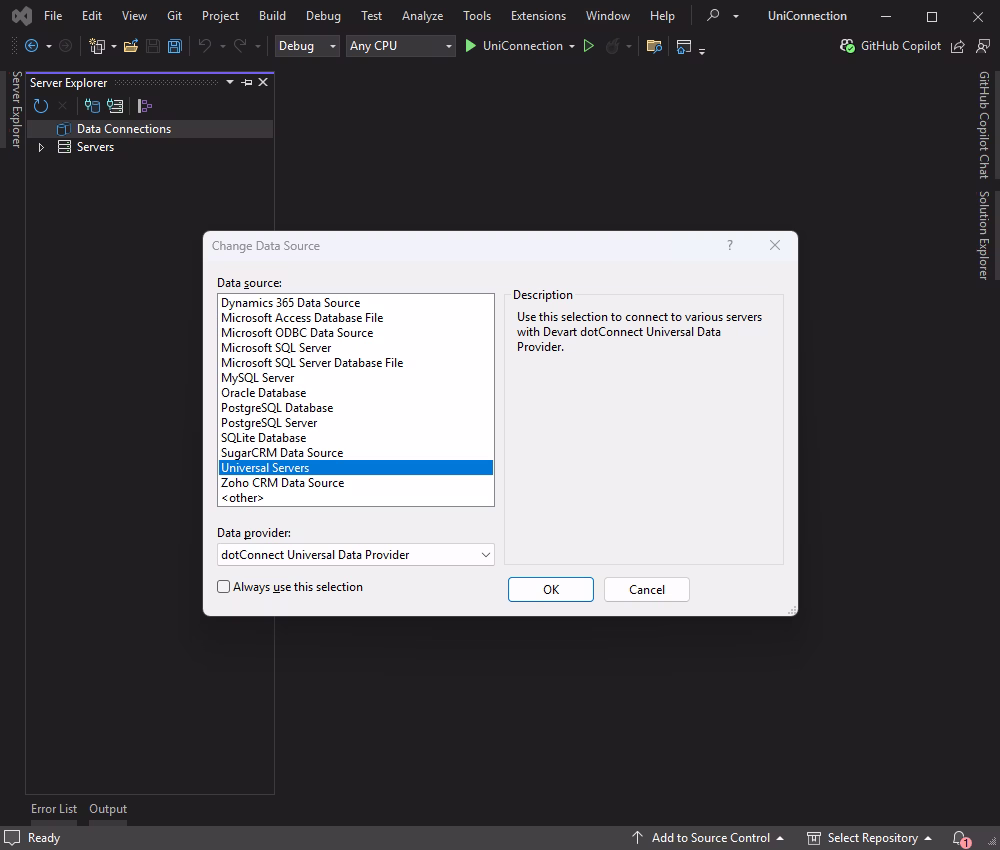This screenshot has width=1000, height=850.
Task: Open the Debug configuration dropdown
Action: [x=307, y=46]
